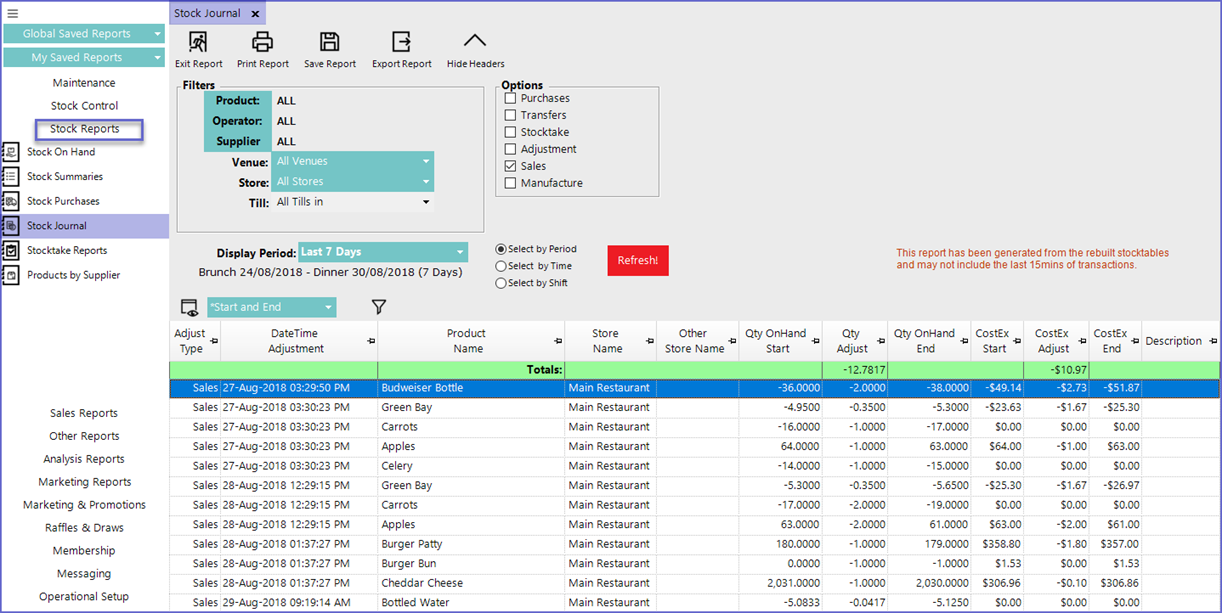
Task: Click the Export Report icon
Action: (x=401, y=42)
